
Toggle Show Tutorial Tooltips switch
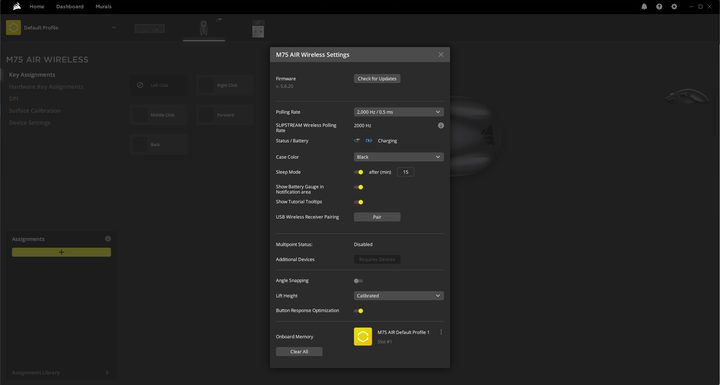coord(359,202)
